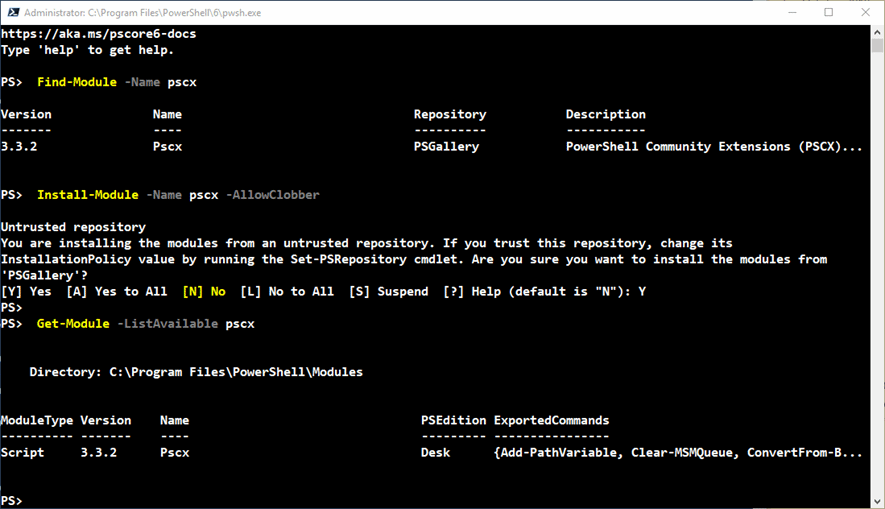
Task: Maximize the PowerShell console window
Action: click(x=828, y=12)
